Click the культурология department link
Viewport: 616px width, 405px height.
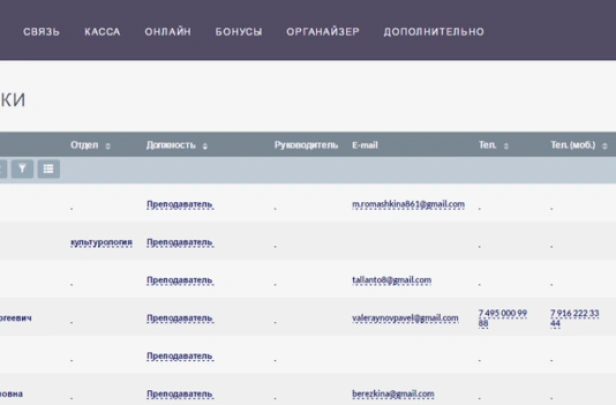click(101, 242)
